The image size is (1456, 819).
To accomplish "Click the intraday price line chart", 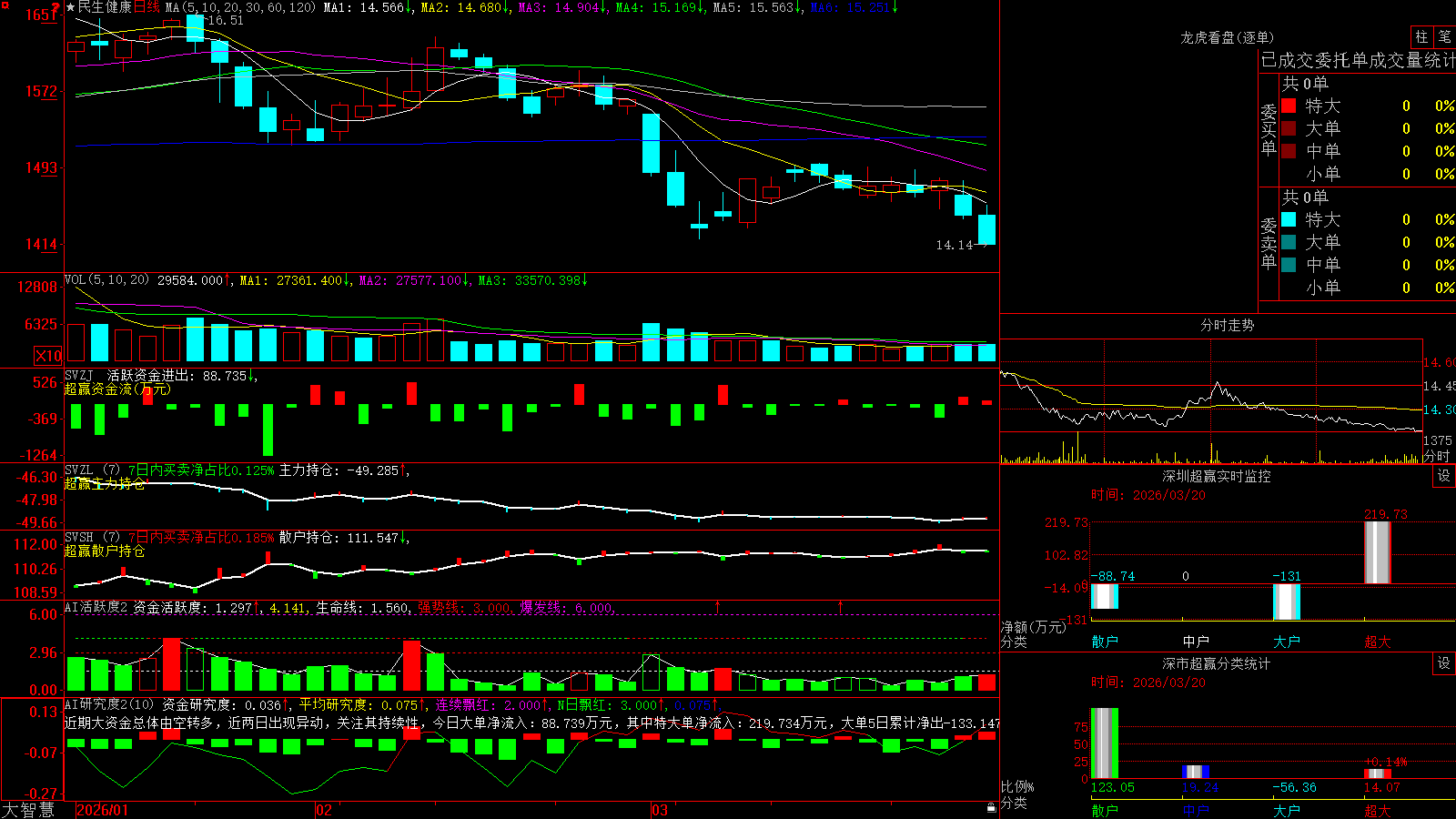I will tap(1210, 400).
